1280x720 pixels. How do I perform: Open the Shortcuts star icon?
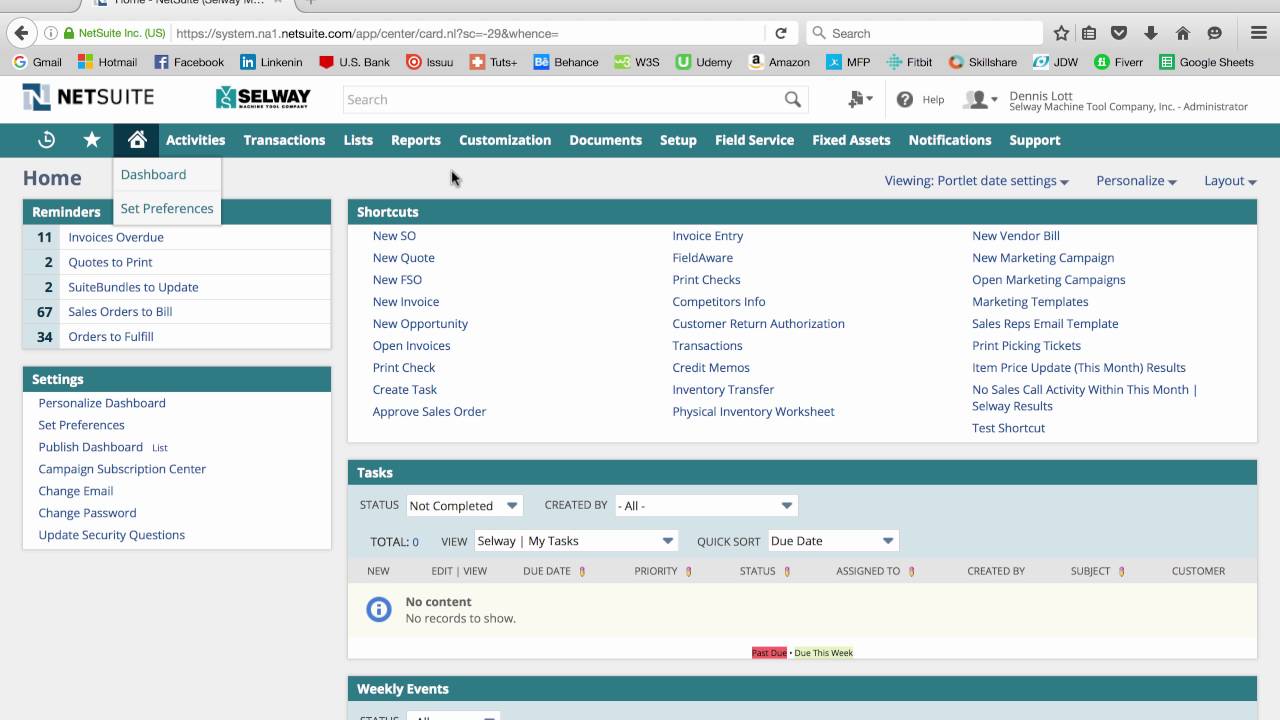92,140
